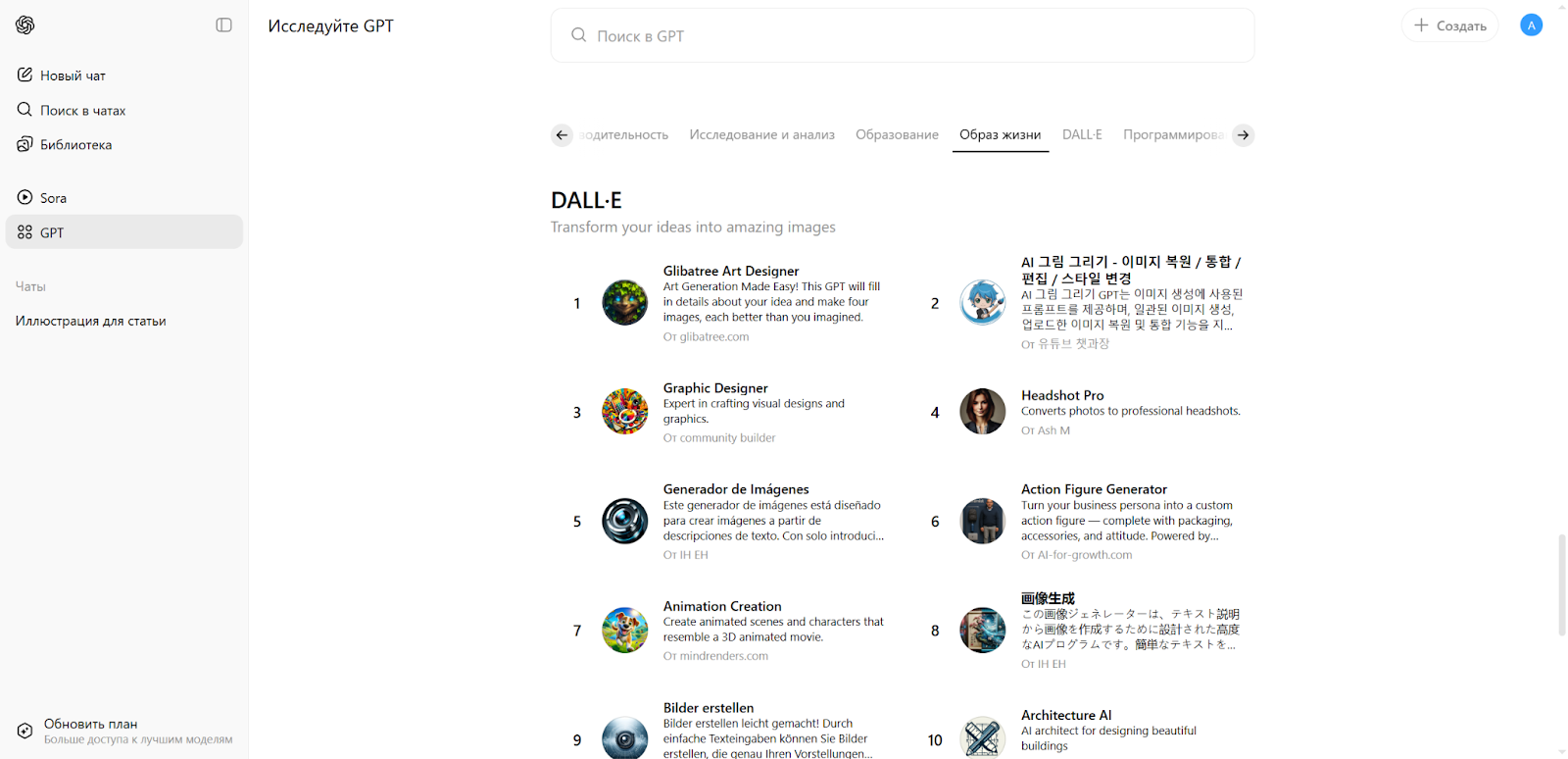
Task: Click the ChatGPT logo icon
Action: click(x=25, y=25)
